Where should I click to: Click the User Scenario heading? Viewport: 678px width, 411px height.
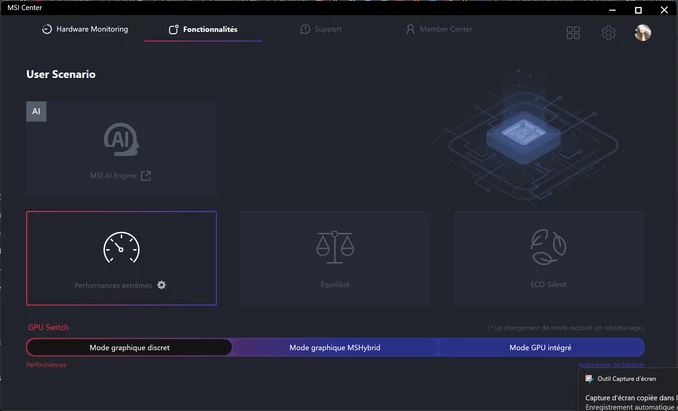[x=61, y=74]
